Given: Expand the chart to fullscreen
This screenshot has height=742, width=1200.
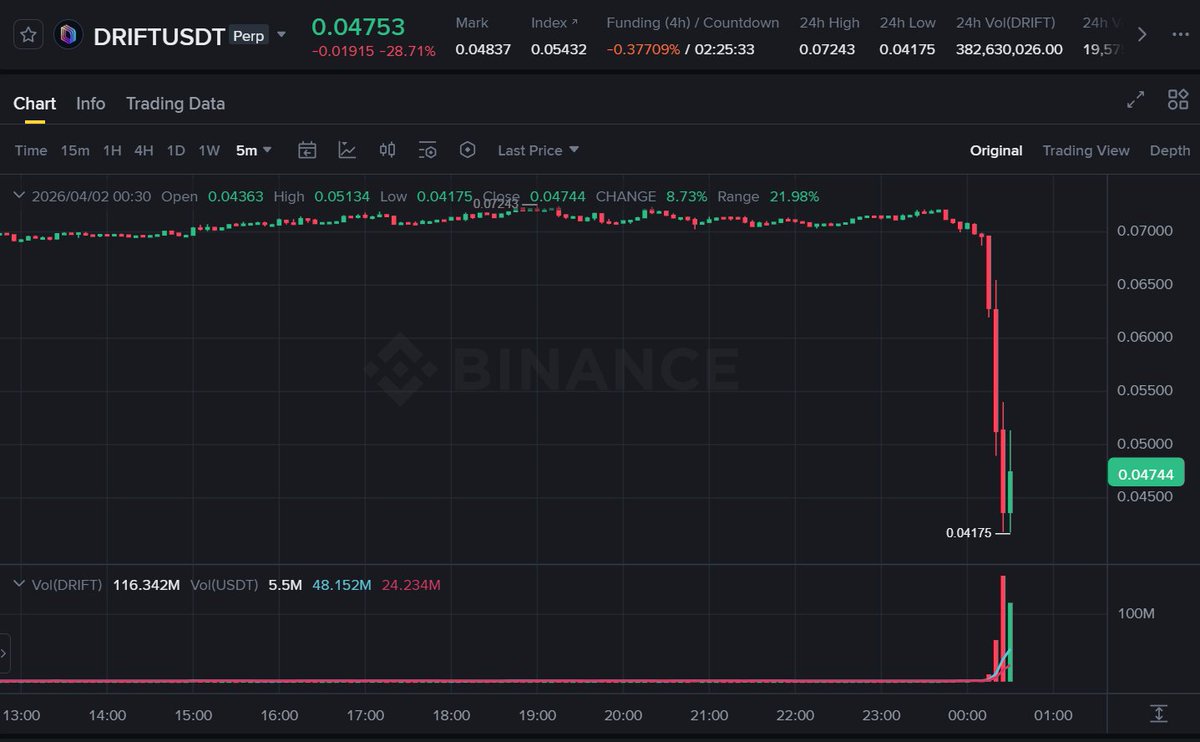Looking at the screenshot, I should [x=1135, y=99].
